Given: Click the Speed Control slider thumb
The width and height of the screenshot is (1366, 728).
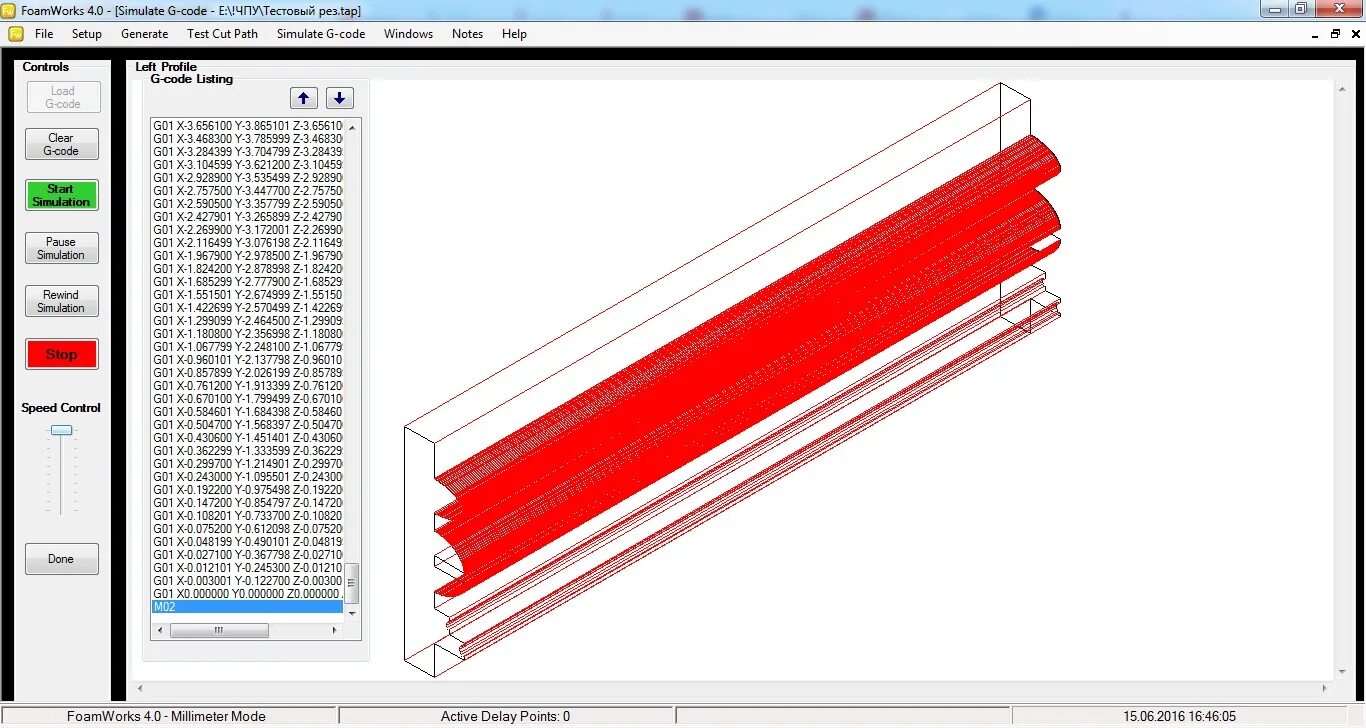Looking at the screenshot, I should click(x=62, y=430).
